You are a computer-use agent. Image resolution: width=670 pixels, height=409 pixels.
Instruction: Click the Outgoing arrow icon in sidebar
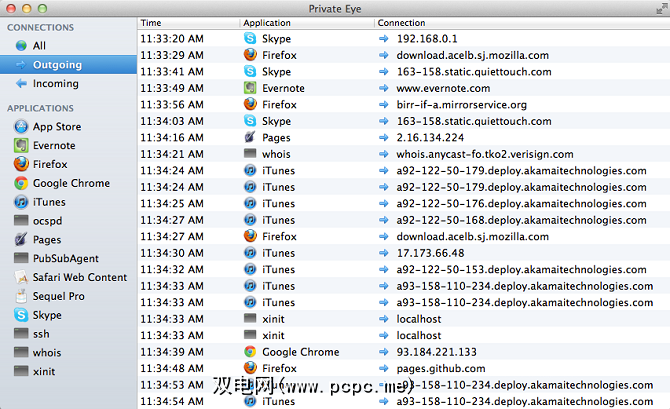coord(21,65)
